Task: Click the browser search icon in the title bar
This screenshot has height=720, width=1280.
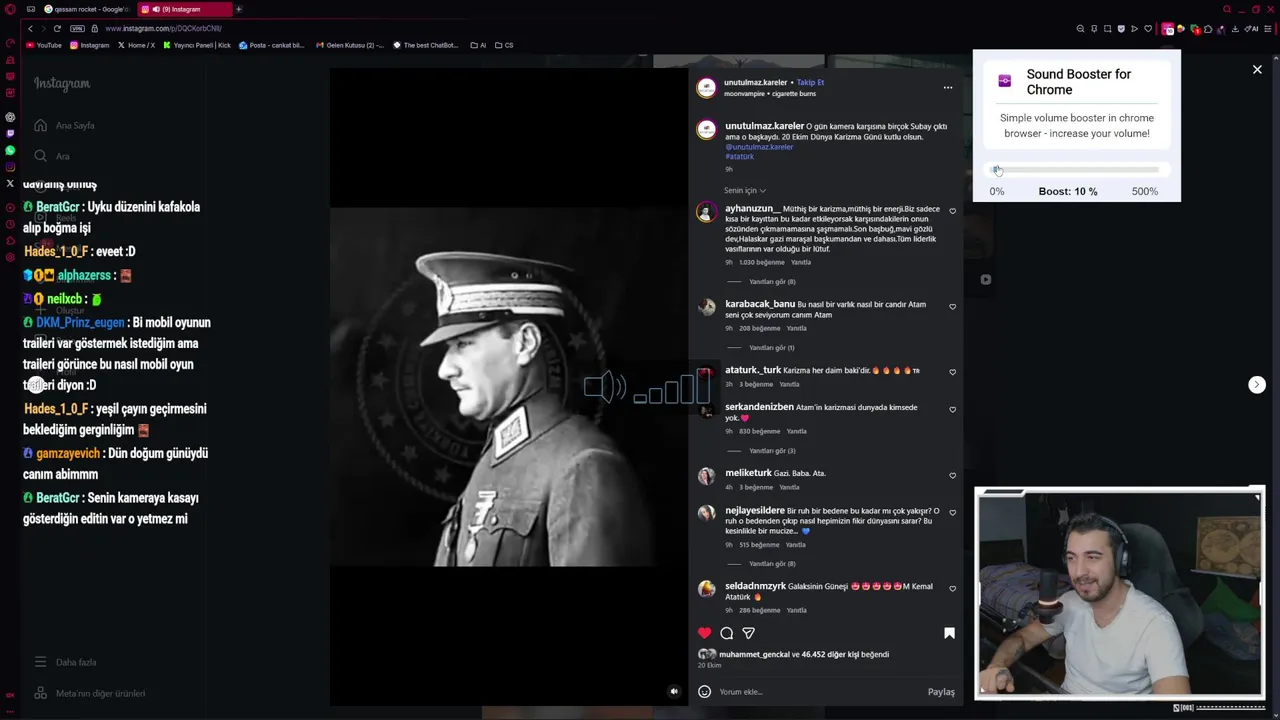Action: (1227, 9)
